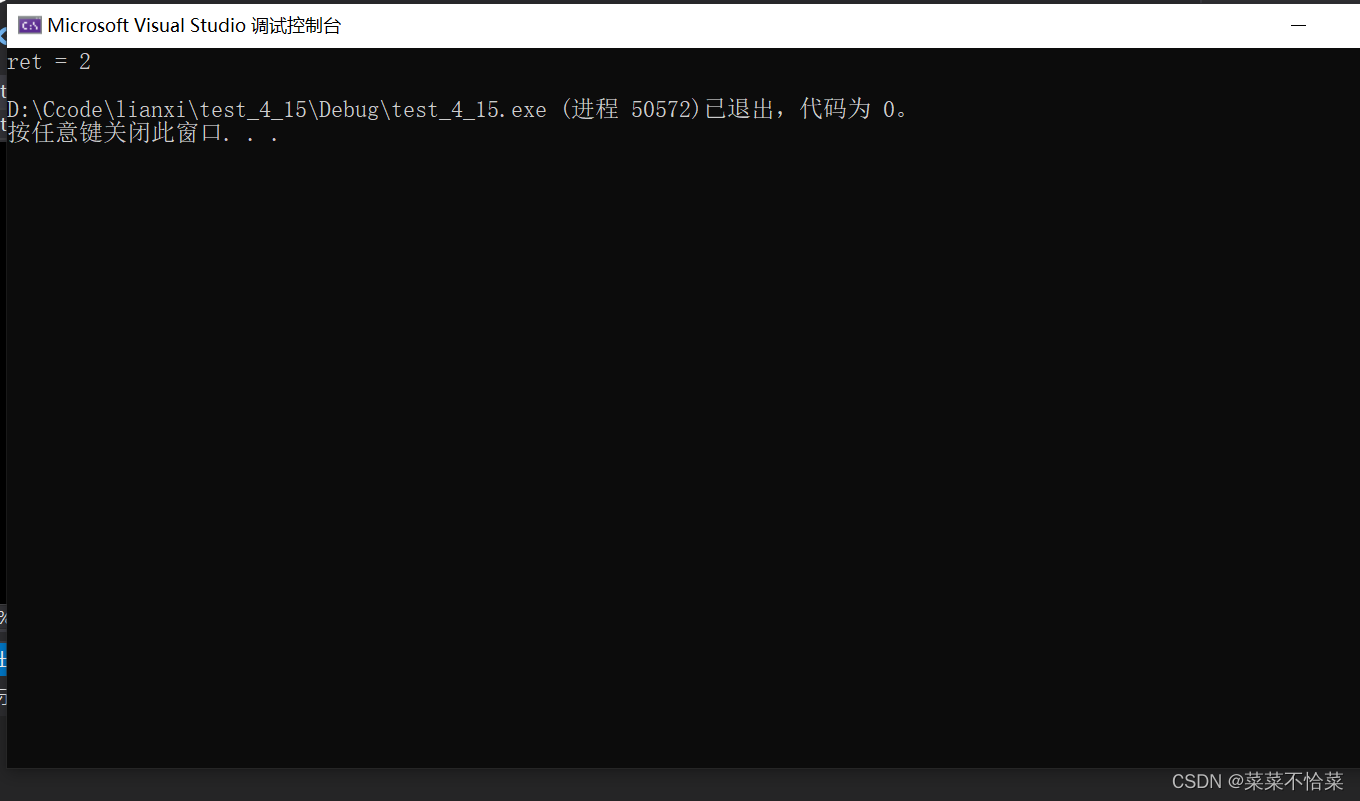Click the 已退出 exit status text
The image size is (1360, 801).
740,110
